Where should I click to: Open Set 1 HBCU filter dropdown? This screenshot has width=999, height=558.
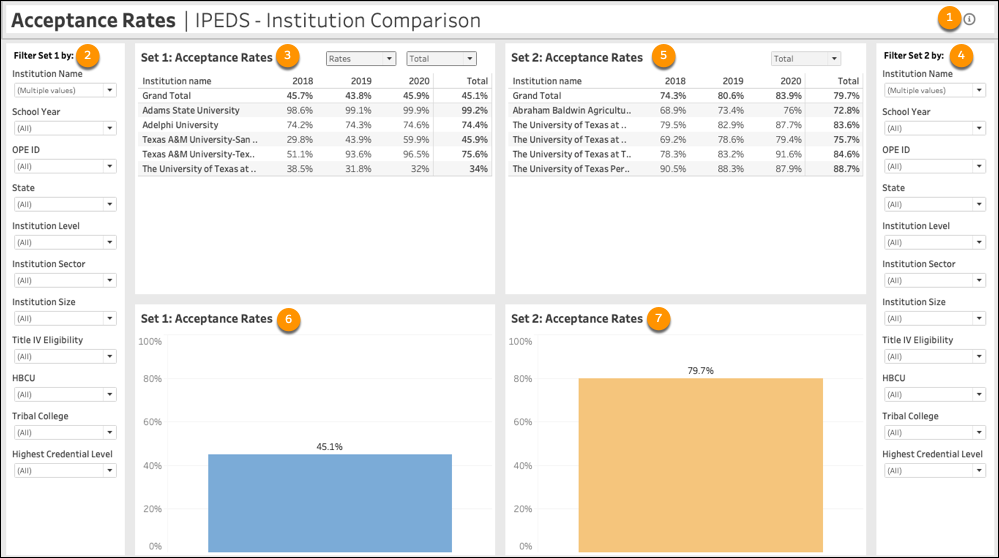point(64,394)
